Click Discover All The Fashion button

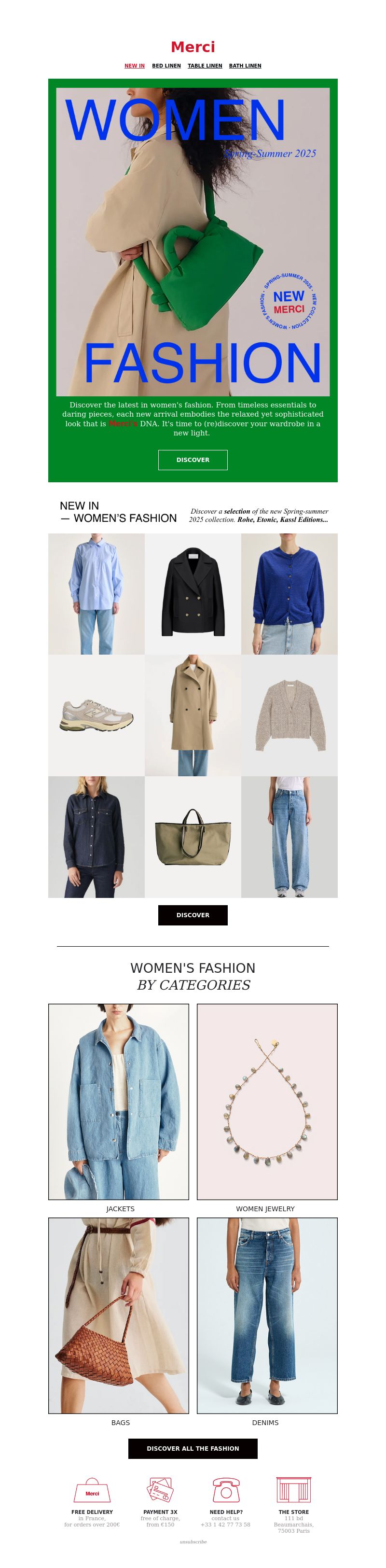point(193,1448)
